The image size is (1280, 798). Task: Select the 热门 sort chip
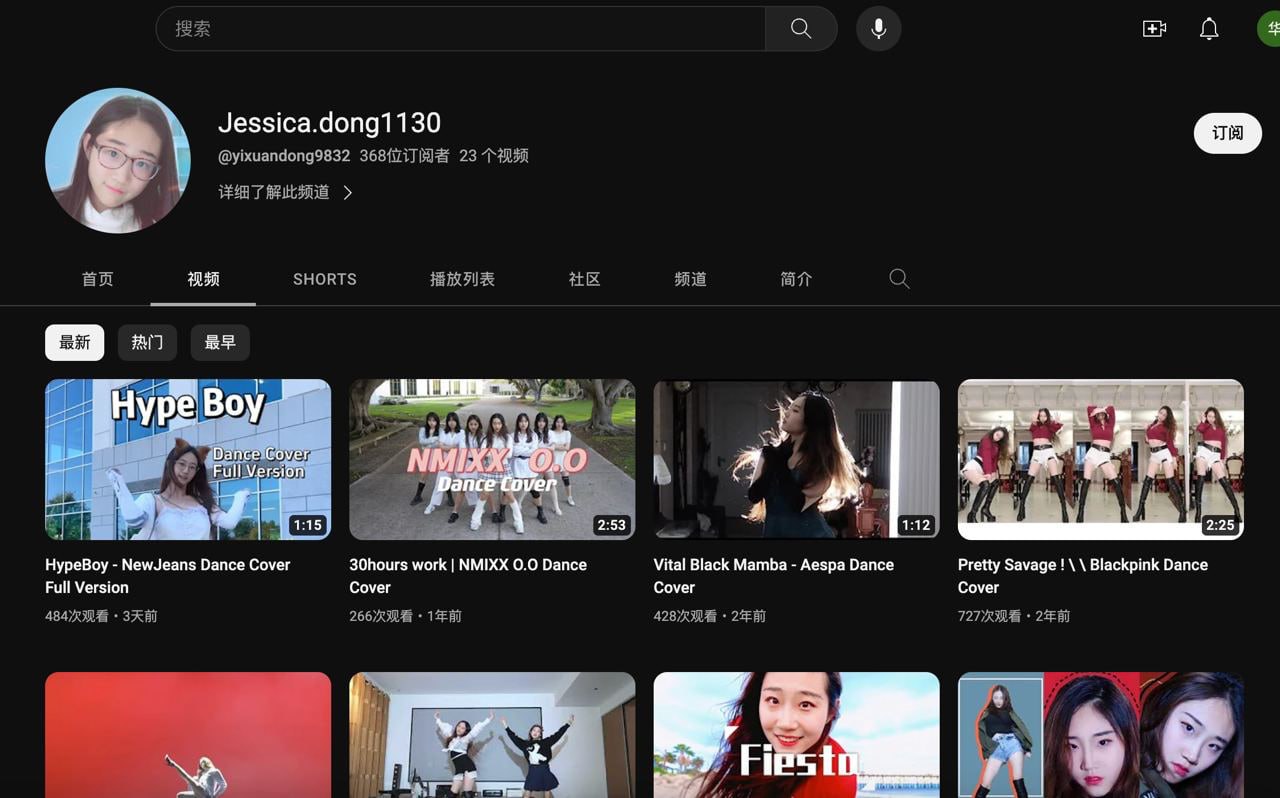147,343
